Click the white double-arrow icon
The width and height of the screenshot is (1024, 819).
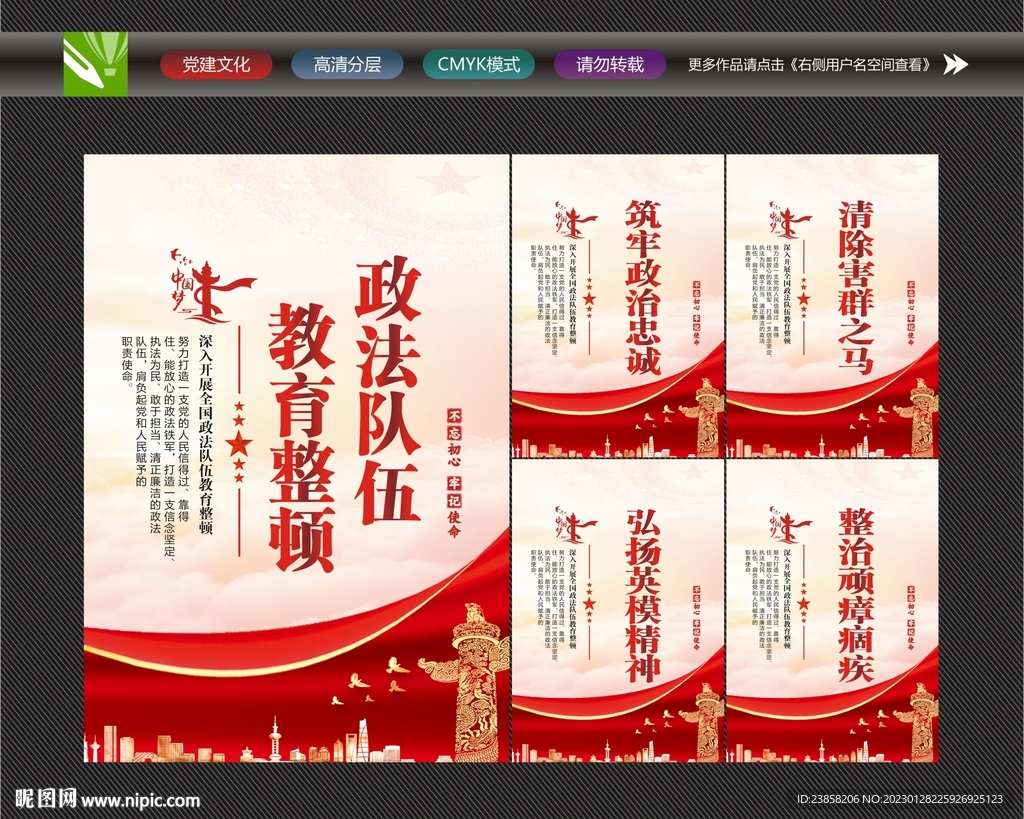point(955,65)
